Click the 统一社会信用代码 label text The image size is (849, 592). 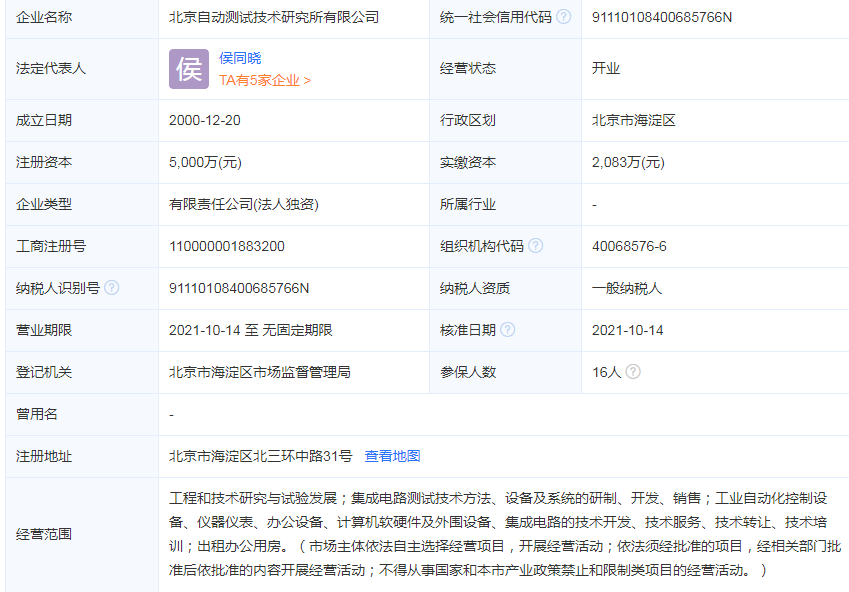(x=495, y=17)
